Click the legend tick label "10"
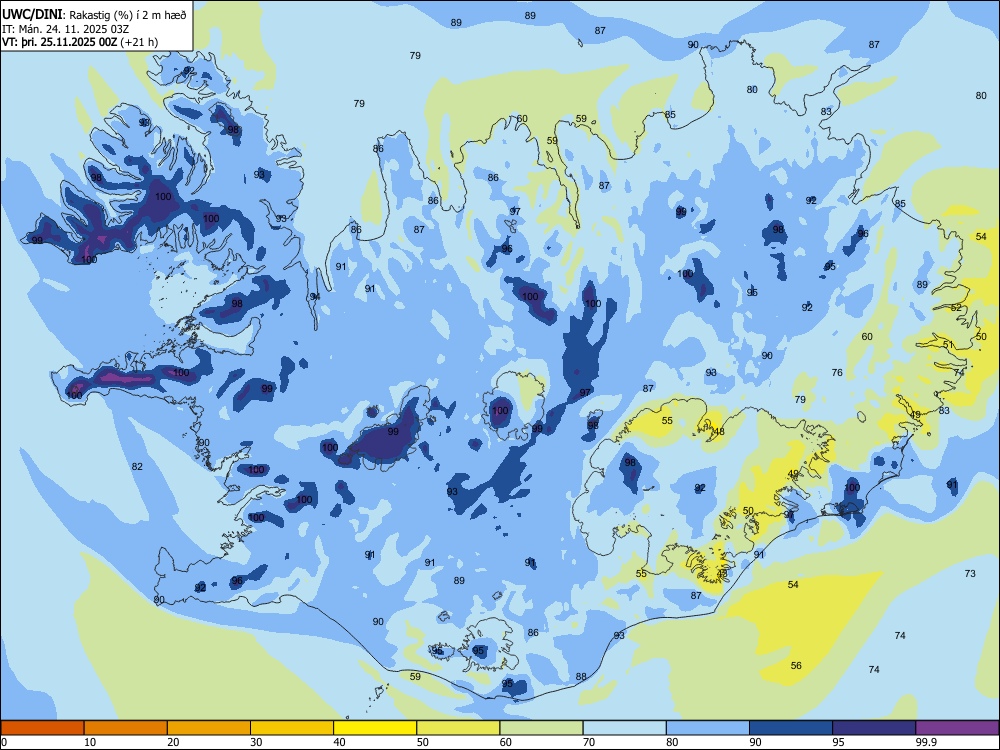This screenshot has height=750, width=1000. (90, 742)
